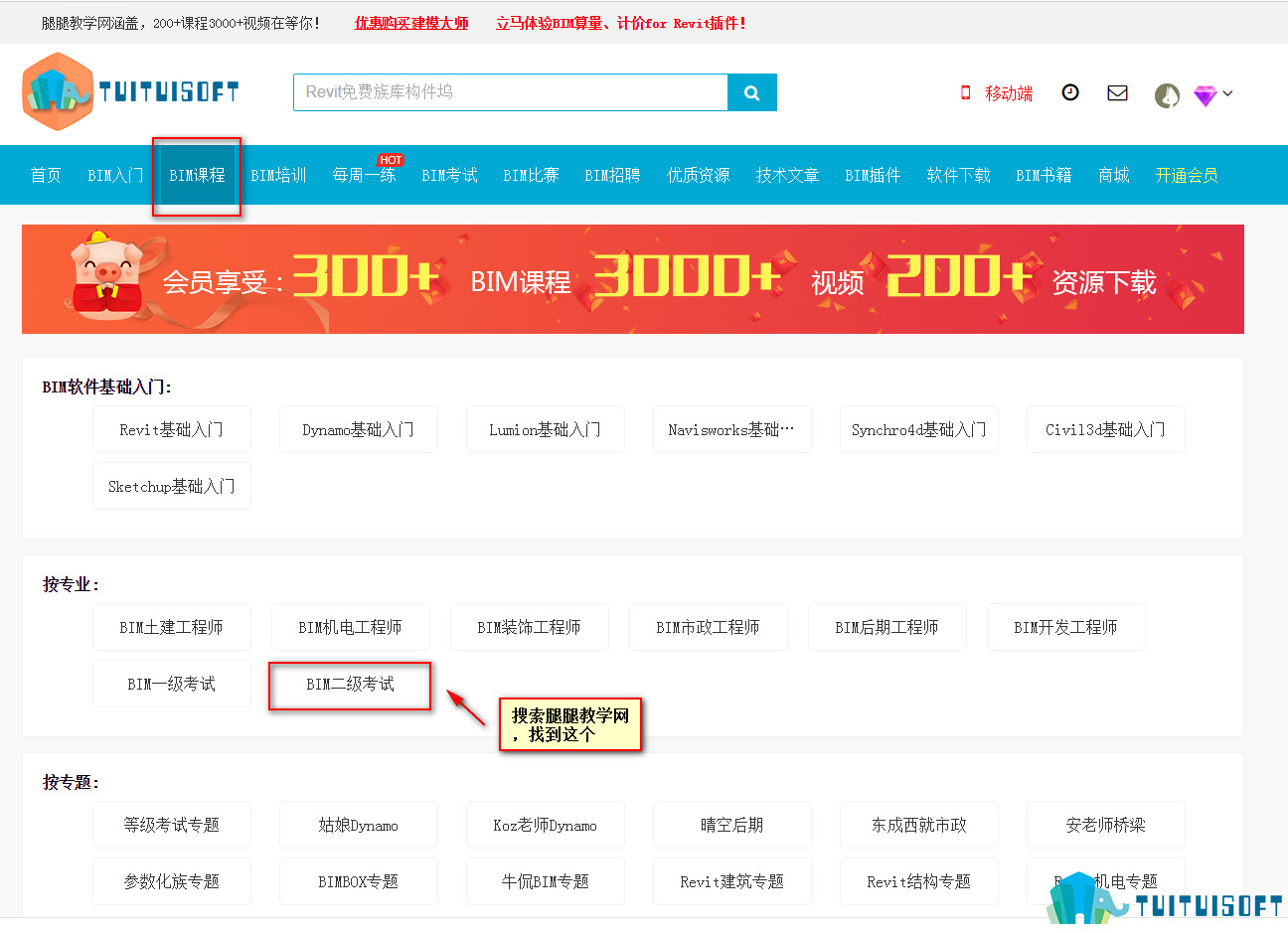This screenshot has height=933, width=1288.
Task: Expand the dropdown arrow beside the diamond
Action: (1228, 93)
